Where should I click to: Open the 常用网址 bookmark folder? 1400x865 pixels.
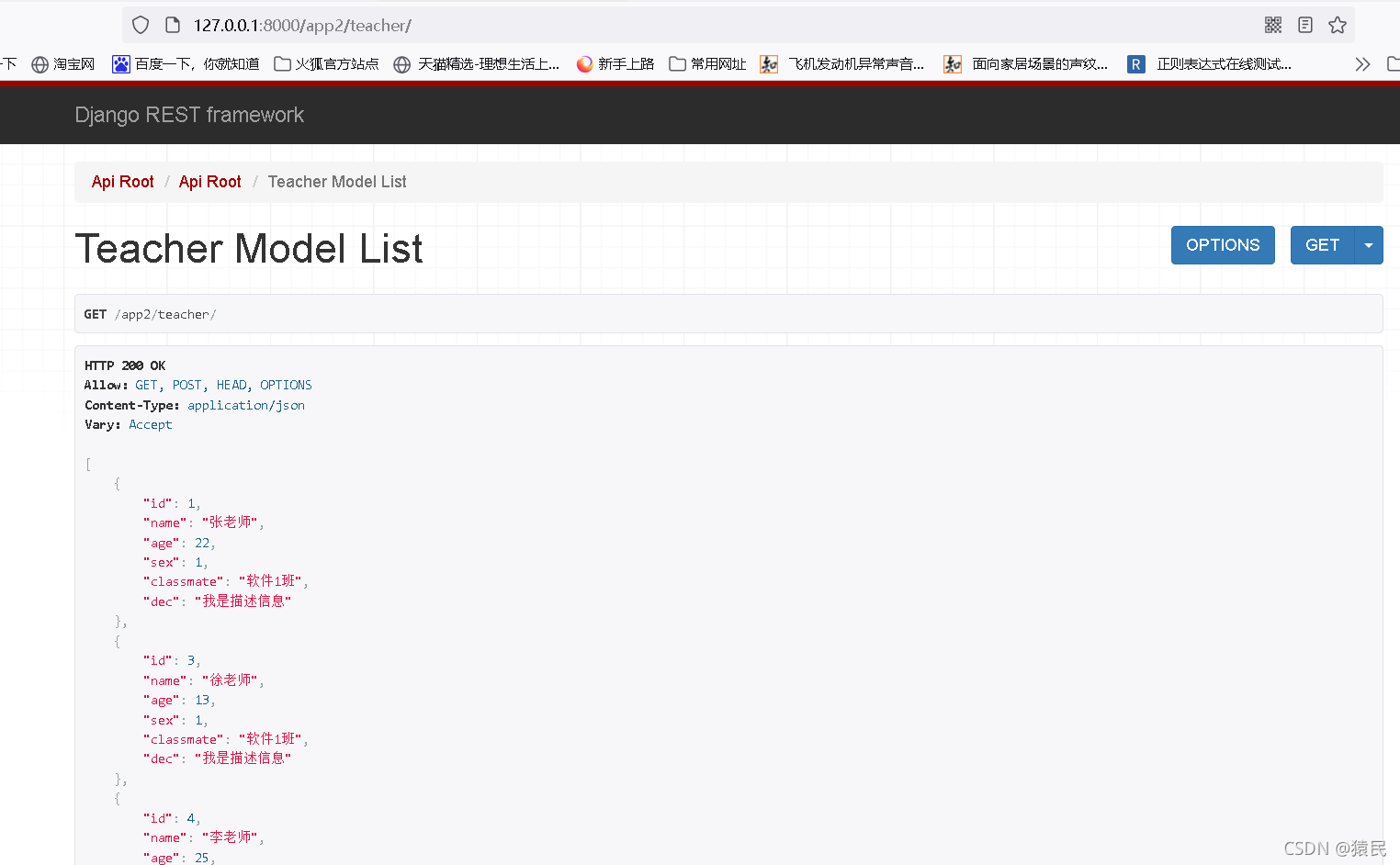click(x=707, y=64)
